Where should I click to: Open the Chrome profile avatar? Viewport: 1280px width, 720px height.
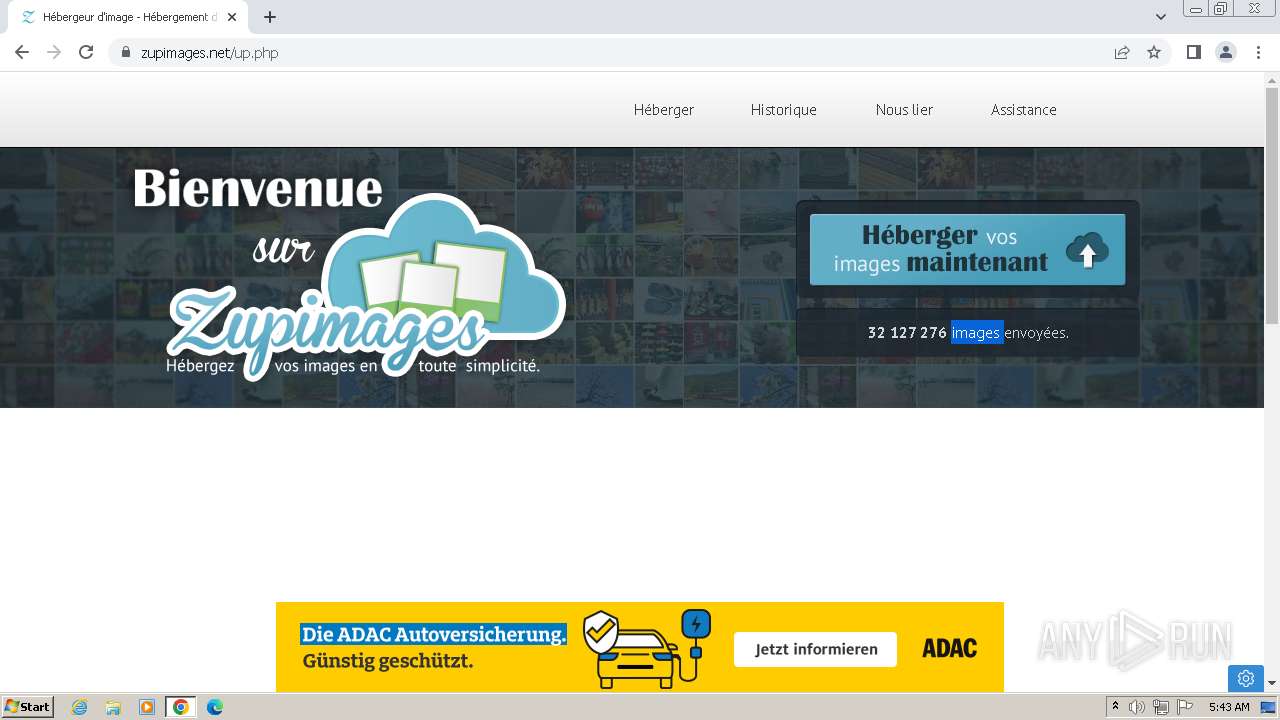pos(1226,53)
